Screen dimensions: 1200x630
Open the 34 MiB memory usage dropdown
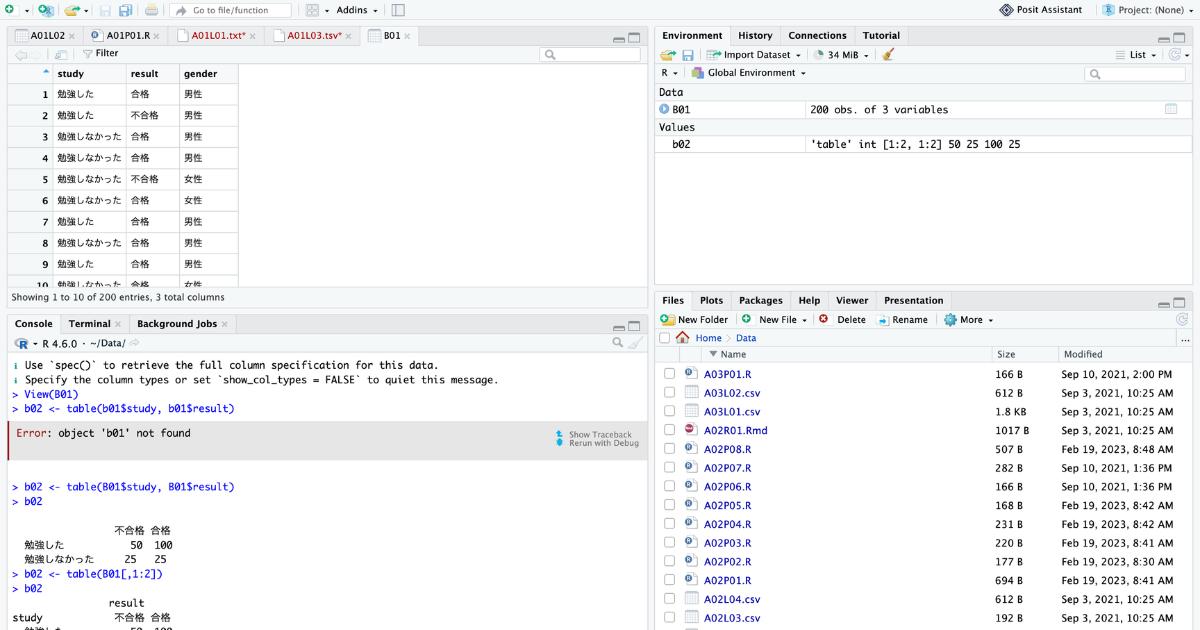(x=841, y=55)
